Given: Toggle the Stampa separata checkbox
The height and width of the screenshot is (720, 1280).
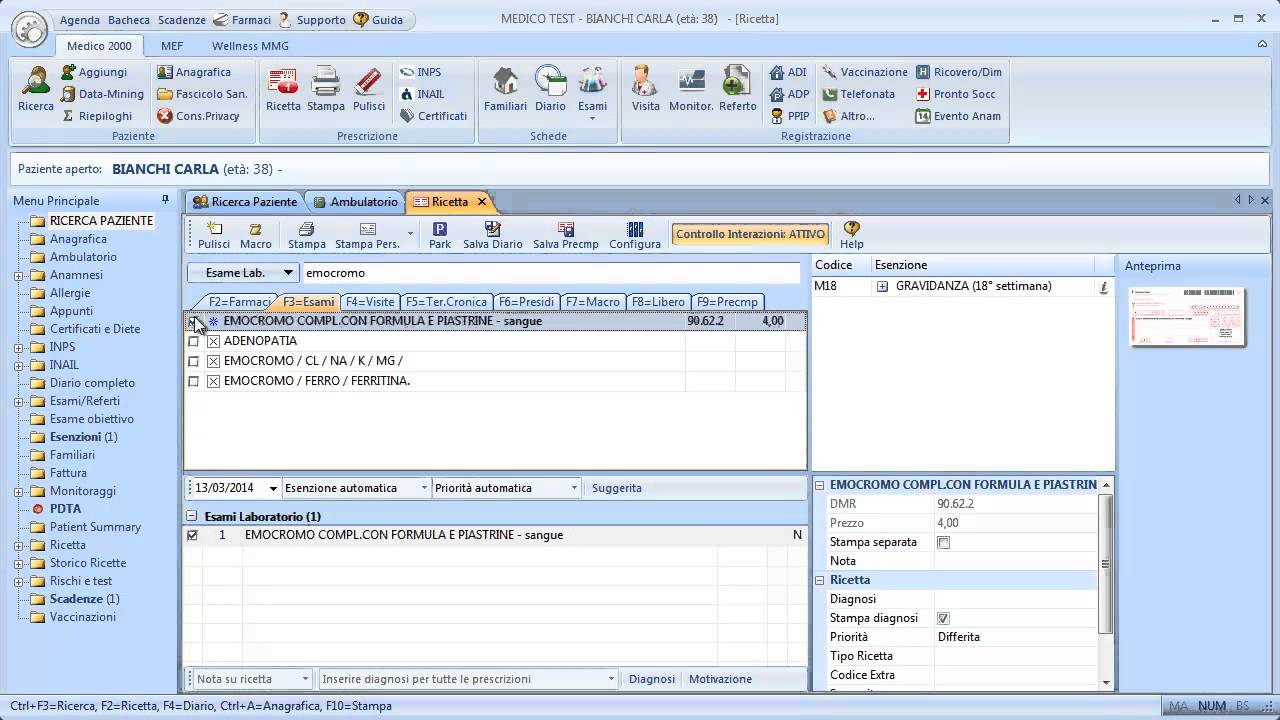Looking at the screenshot, I should tap(943, 542).
